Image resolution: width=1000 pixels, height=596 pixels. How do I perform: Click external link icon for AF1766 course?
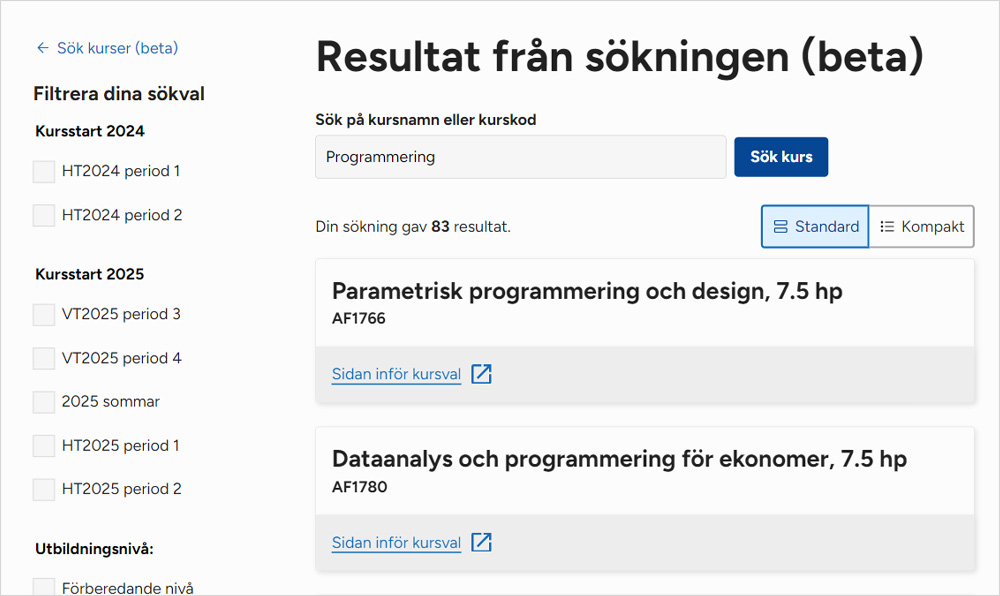pos(482,374)
